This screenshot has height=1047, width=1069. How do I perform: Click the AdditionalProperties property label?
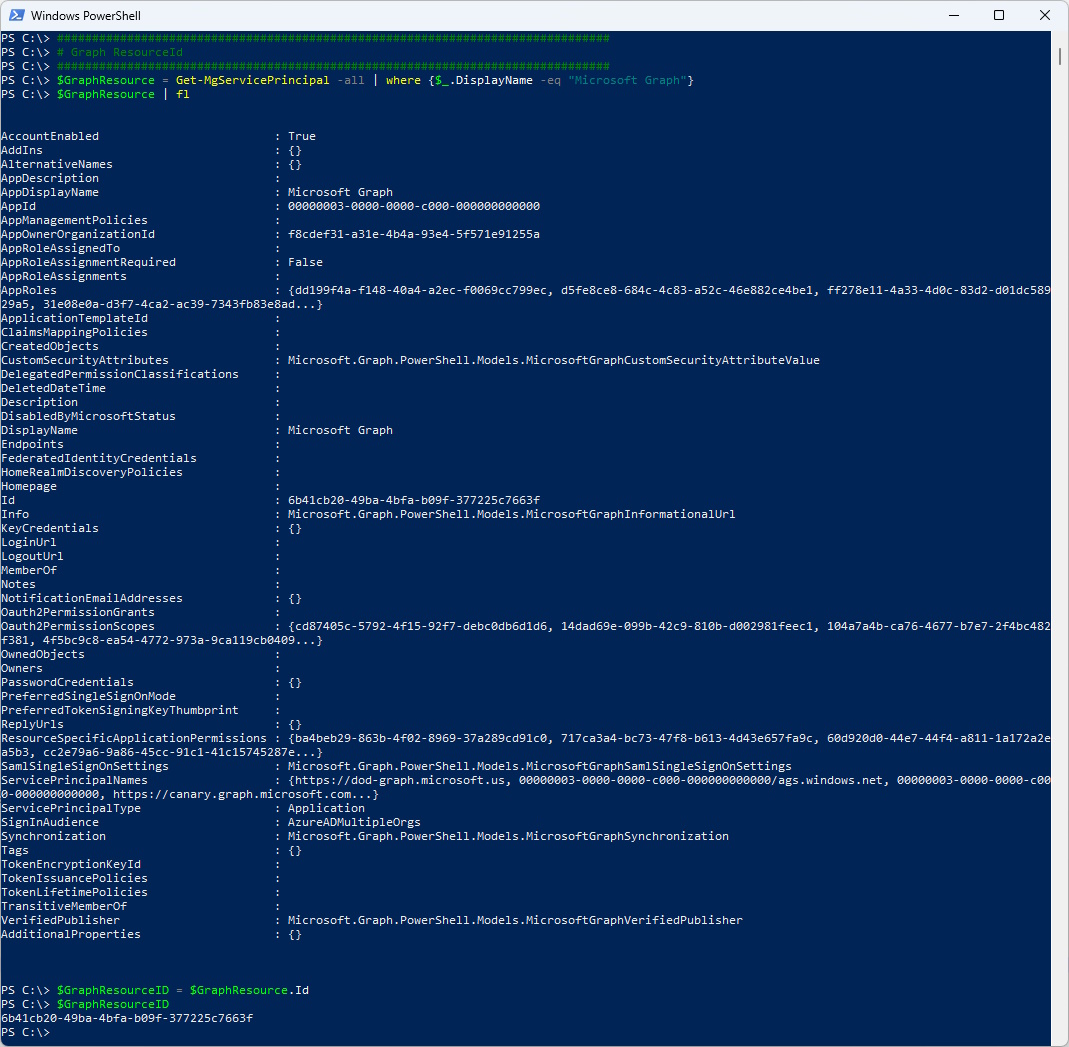[71, 935]
